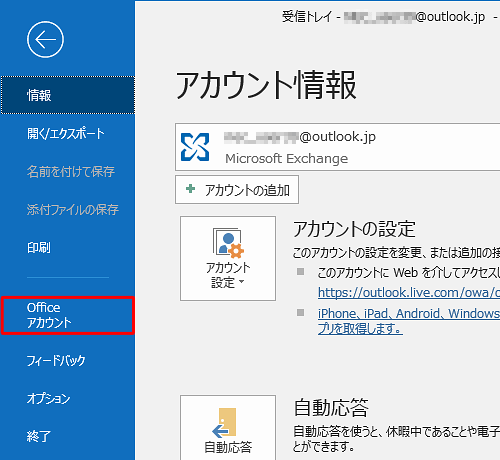The width and height of the screenshot is (500, 460).
Task: Click the アカウント情報 heading
Action: [x=266, y=85]
